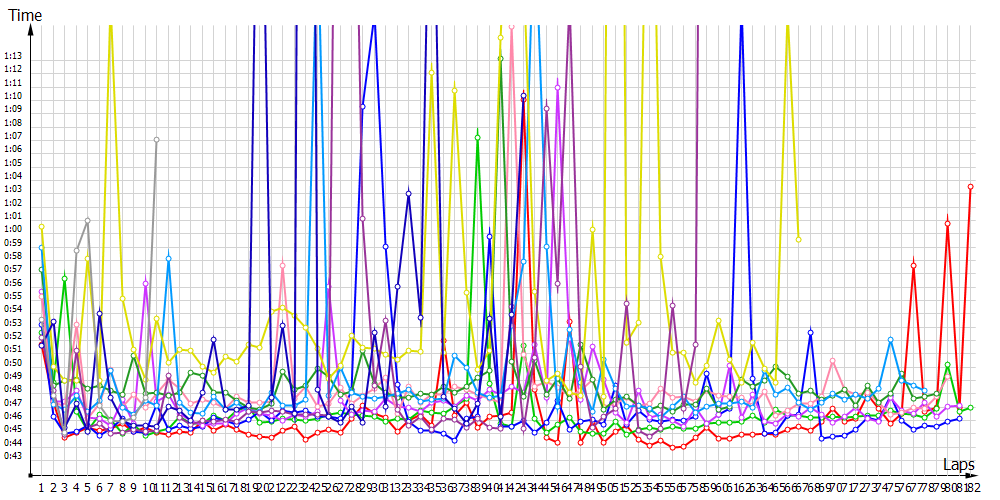Select the gray marker at 1:01 on lap 5
Image resolution: width=1000 pixels, height=500 pixels.
pos(88,220)
